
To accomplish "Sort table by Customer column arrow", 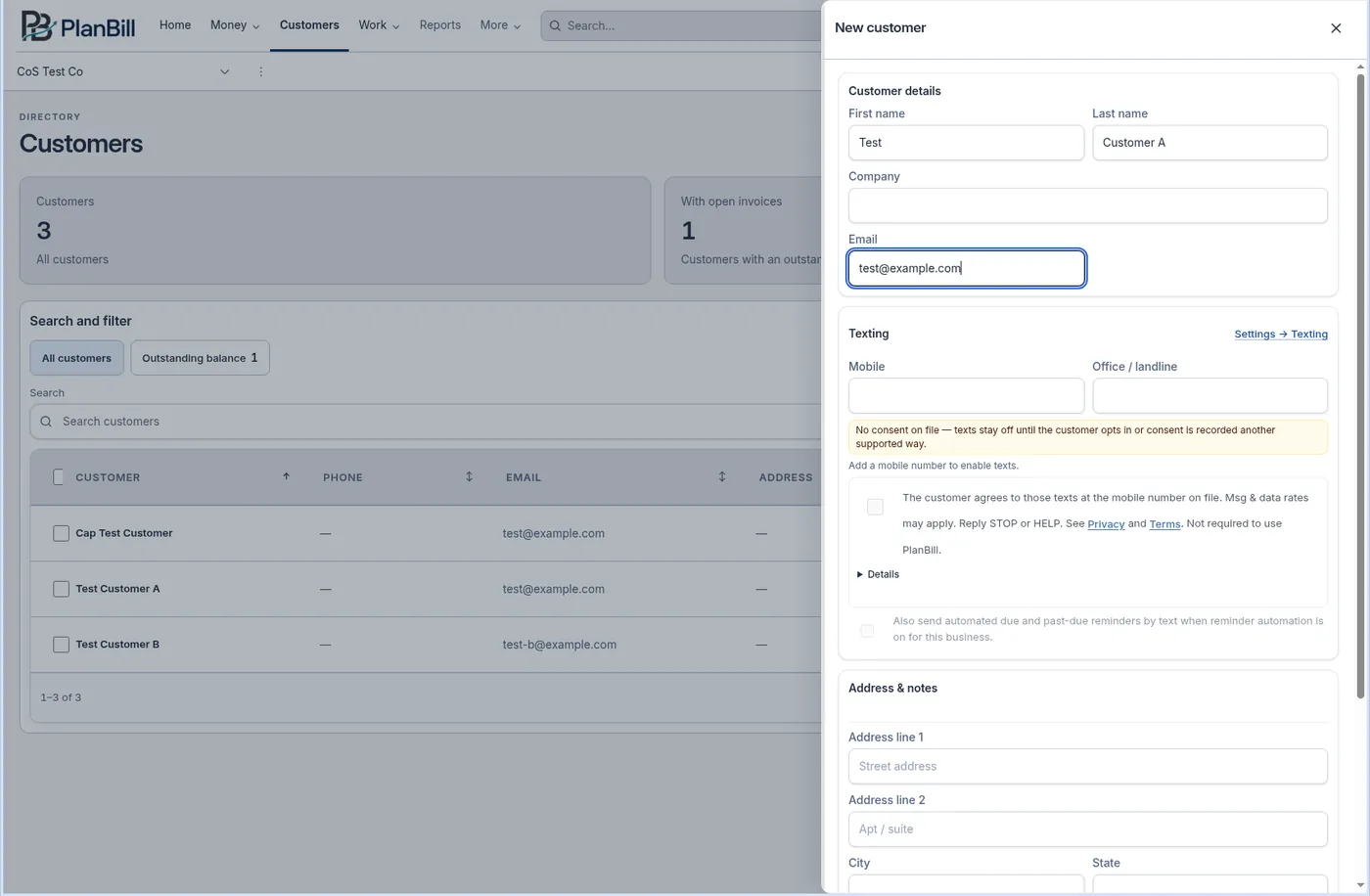I will point(286,476).
